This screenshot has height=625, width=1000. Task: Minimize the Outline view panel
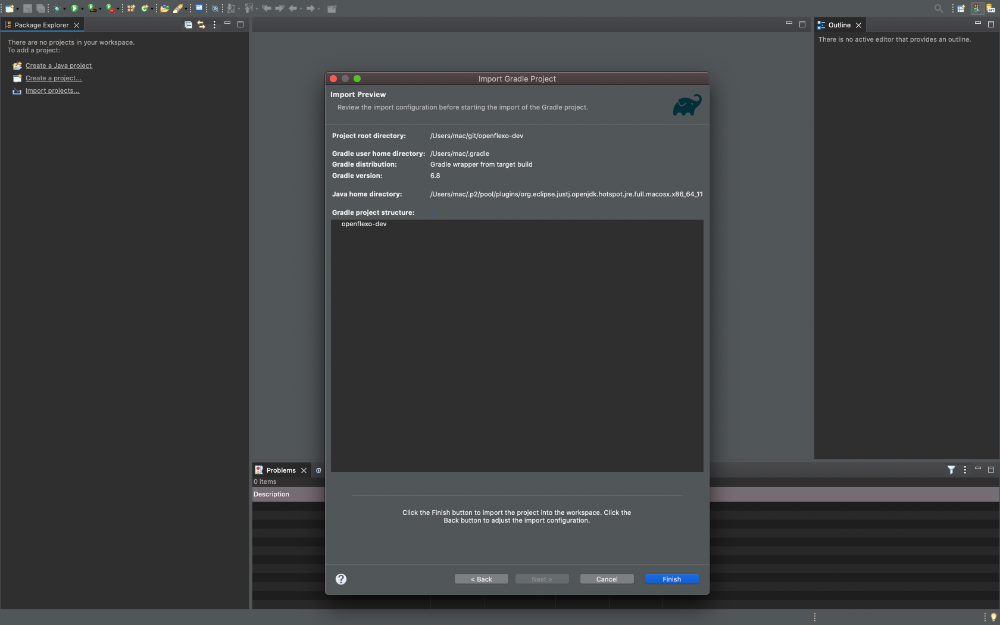click(978, 24)
